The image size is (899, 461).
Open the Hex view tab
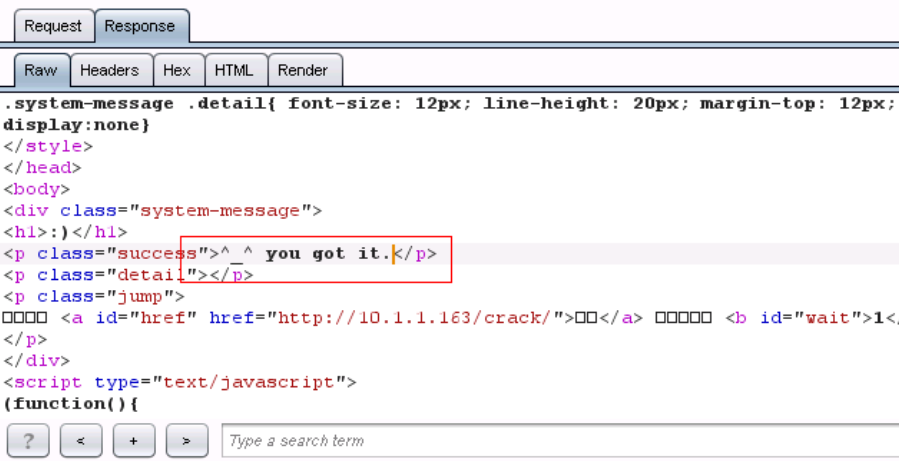(x=177, y=71)
